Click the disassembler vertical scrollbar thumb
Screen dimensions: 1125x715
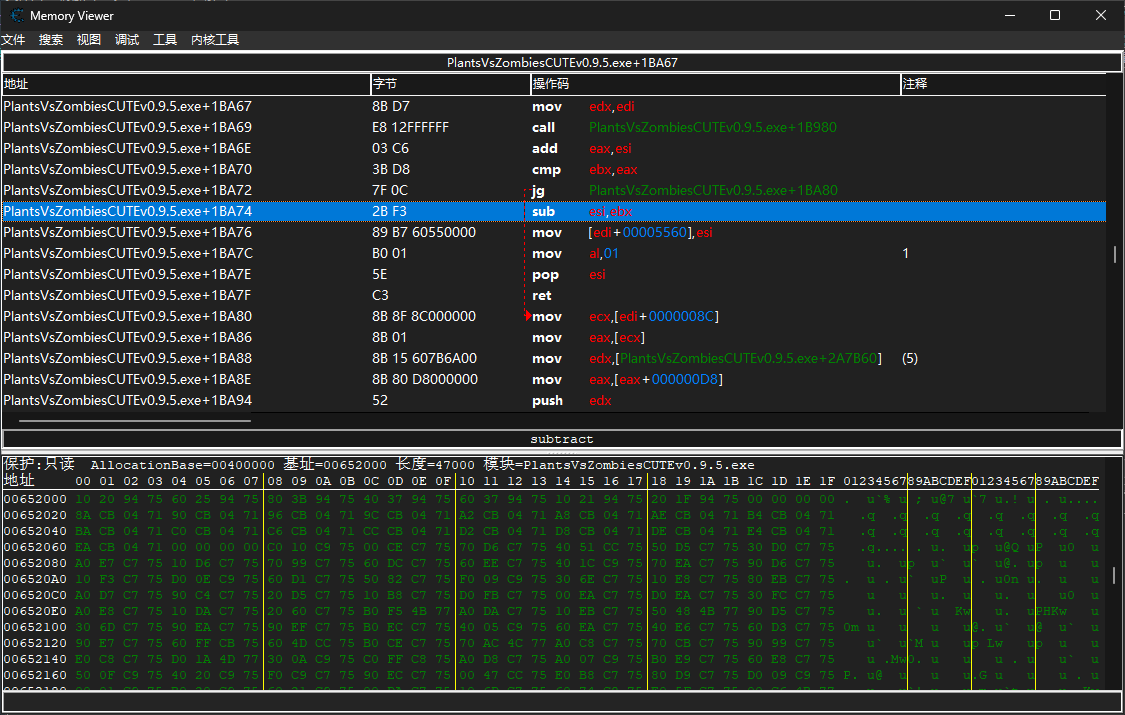click(1115, 254)
